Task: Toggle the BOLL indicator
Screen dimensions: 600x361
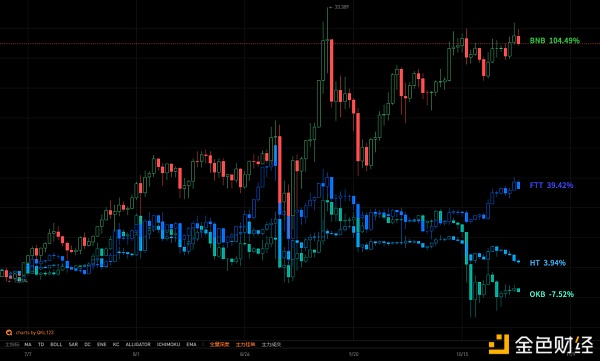Action: pyautogui.click(x=56, y=345)
